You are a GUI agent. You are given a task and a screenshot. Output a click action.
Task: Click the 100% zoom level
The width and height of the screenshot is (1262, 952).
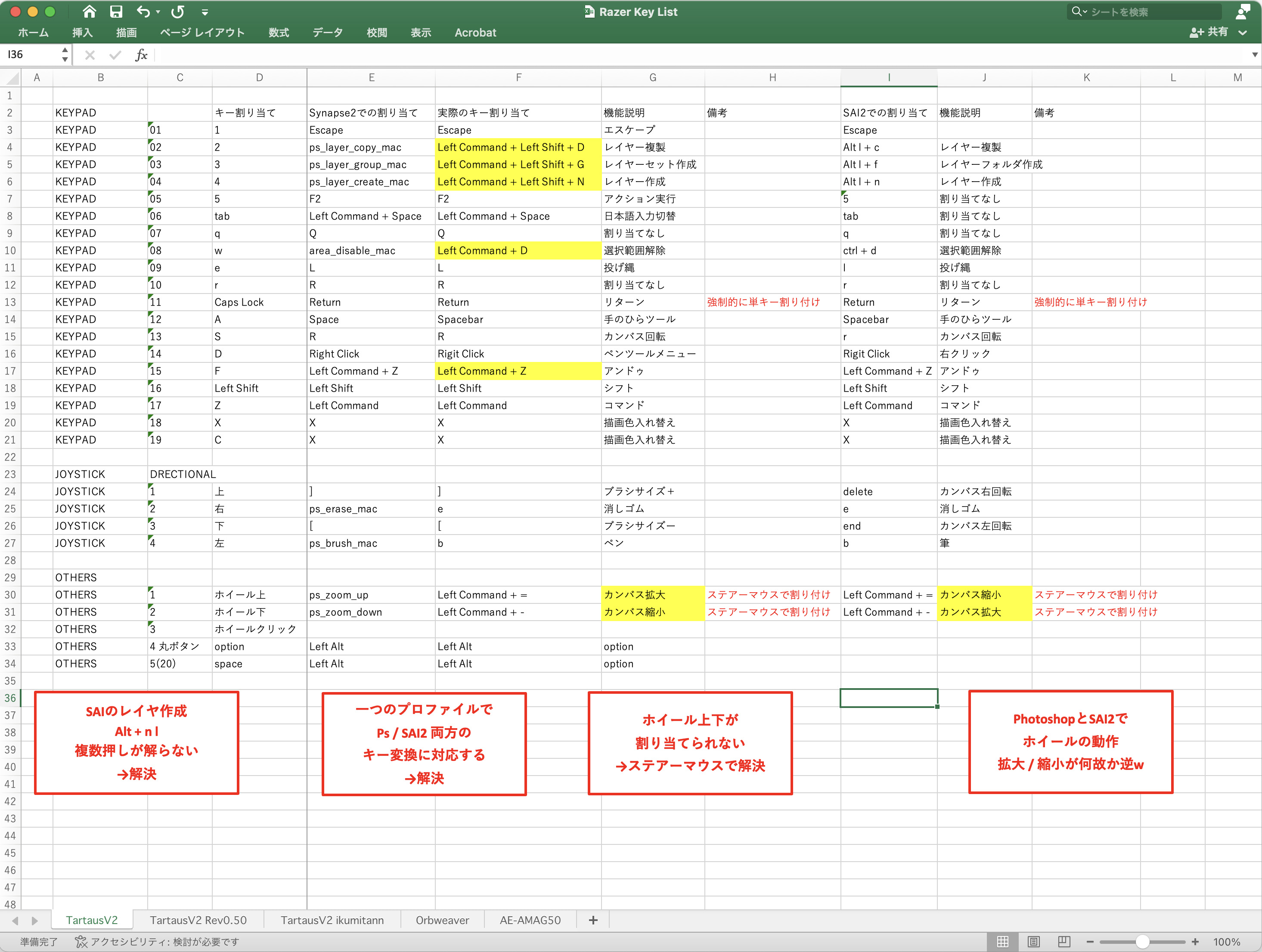pos(1227,942)
